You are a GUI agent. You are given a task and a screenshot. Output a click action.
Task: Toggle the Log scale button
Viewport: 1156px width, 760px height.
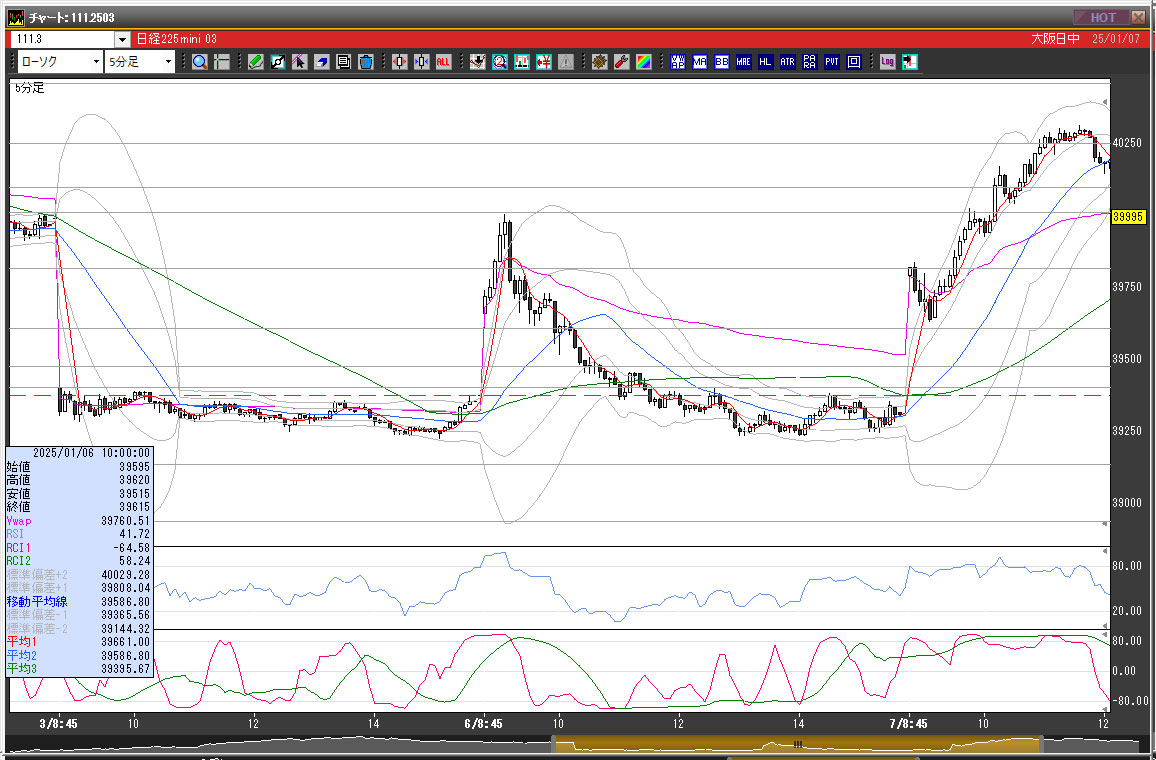888,62
